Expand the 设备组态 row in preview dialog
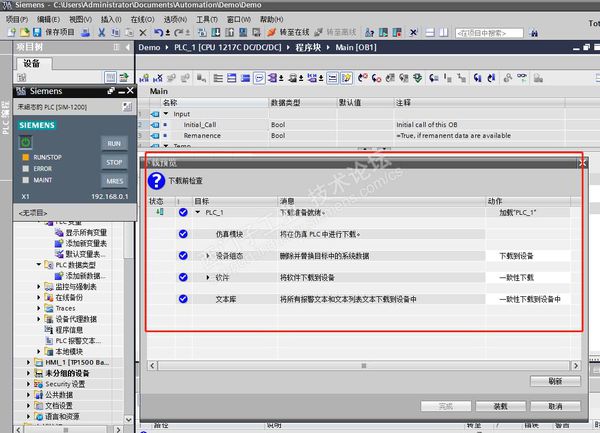The height and width of the screenshot is (433, 600). point(207,256)
